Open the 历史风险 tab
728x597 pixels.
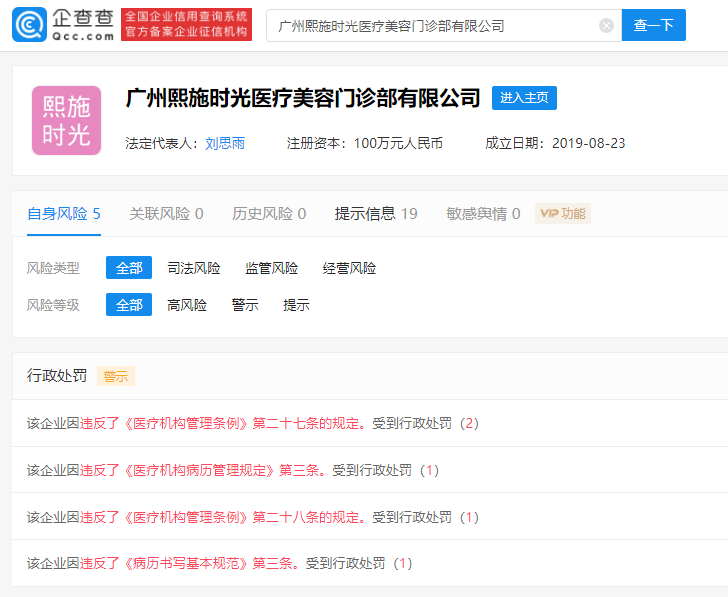269,213
